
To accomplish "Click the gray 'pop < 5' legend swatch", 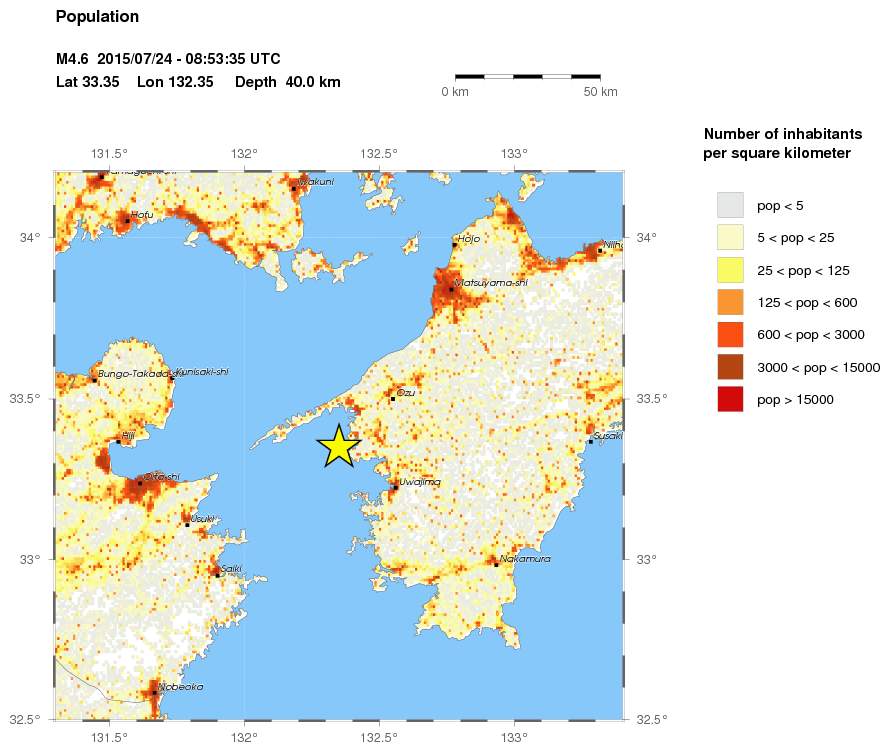I will 730,206.
